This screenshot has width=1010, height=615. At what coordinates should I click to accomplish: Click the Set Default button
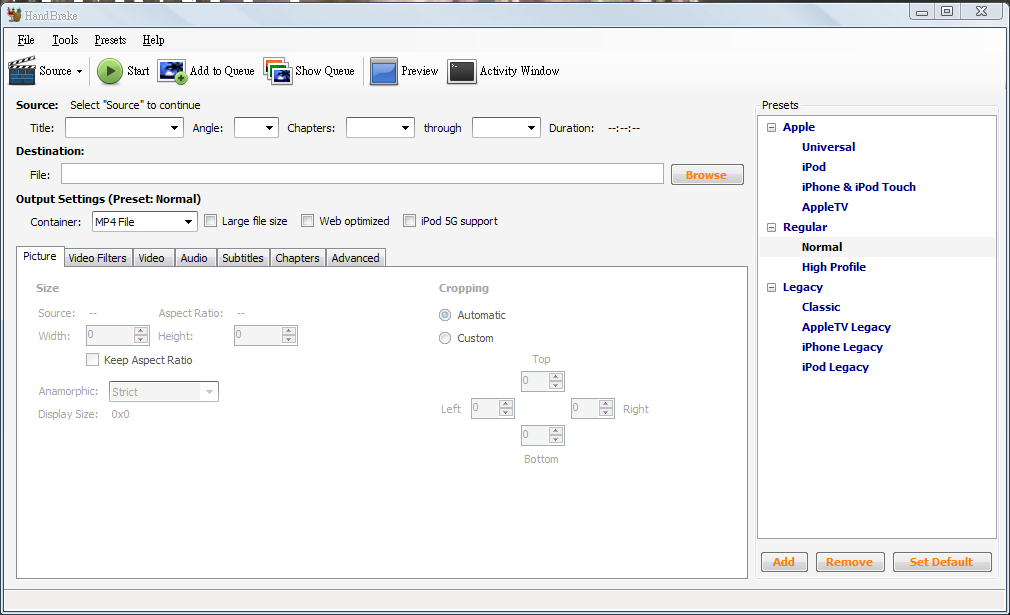[942, 562]
